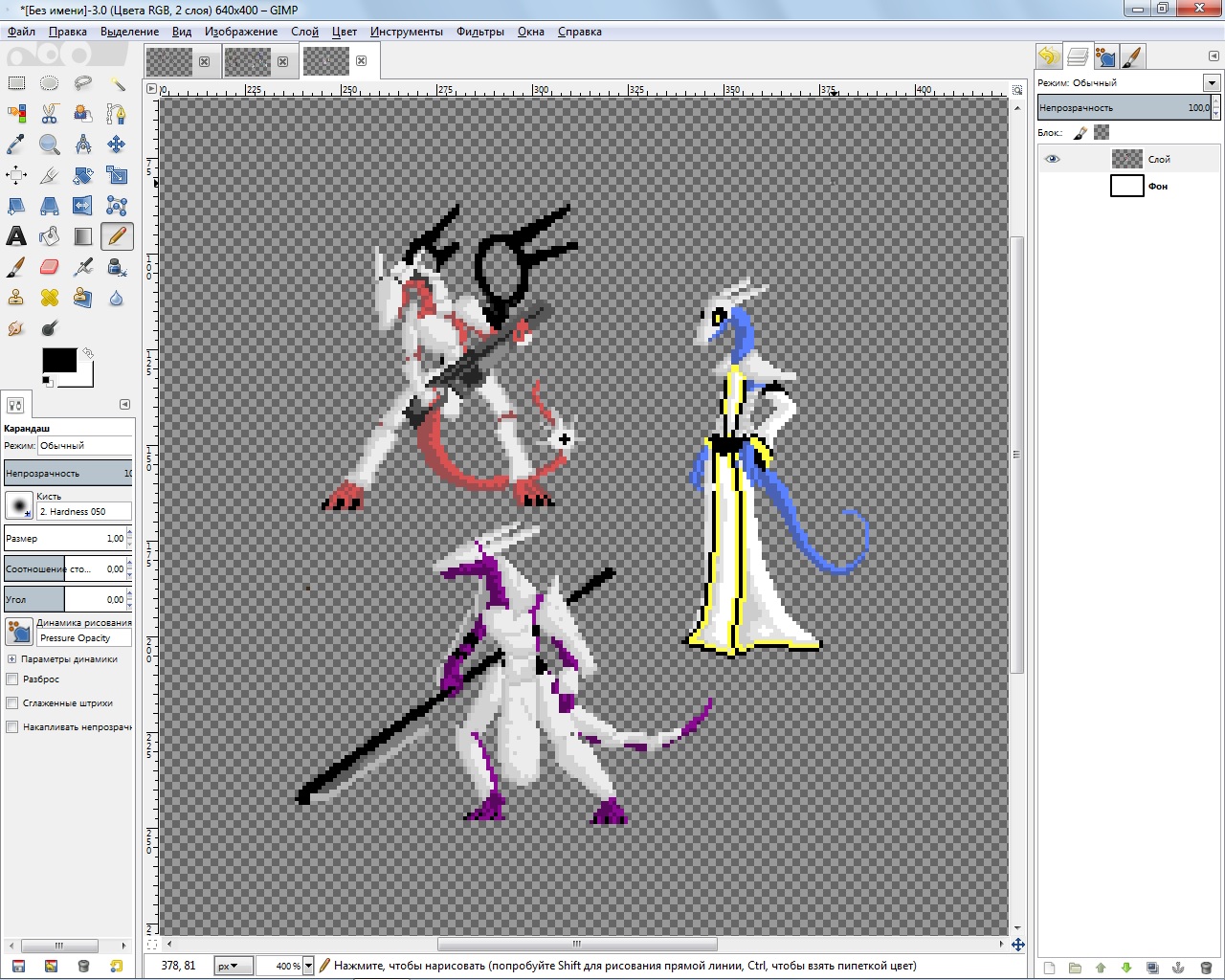Select the Eraser tool
Image resolution: width=1225 pixels, height=980 pixels.
click(50, 267)
